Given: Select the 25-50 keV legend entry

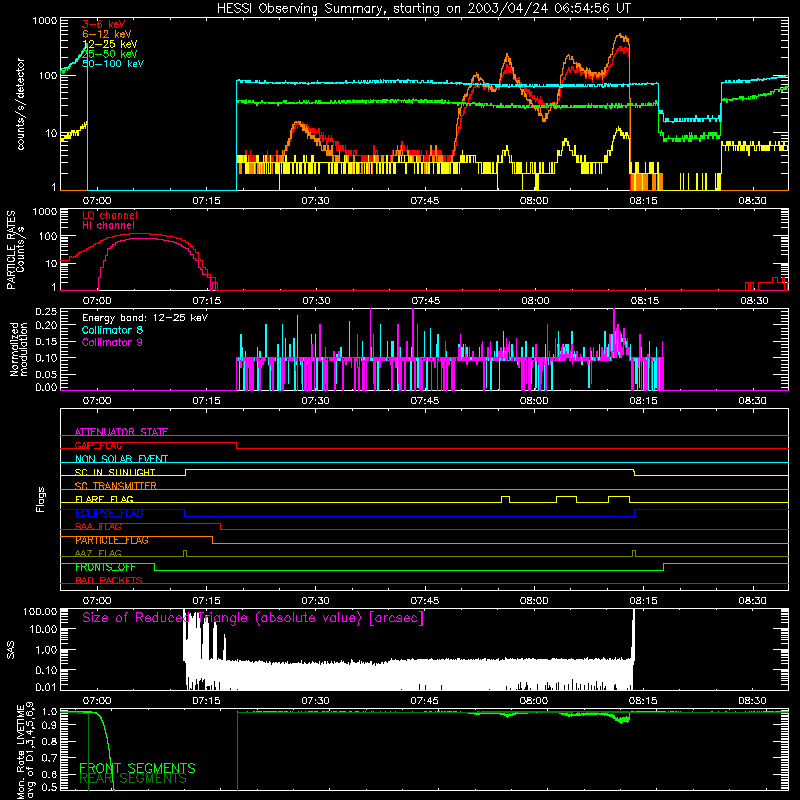Looking at the screenshot, I should [110, 54].
